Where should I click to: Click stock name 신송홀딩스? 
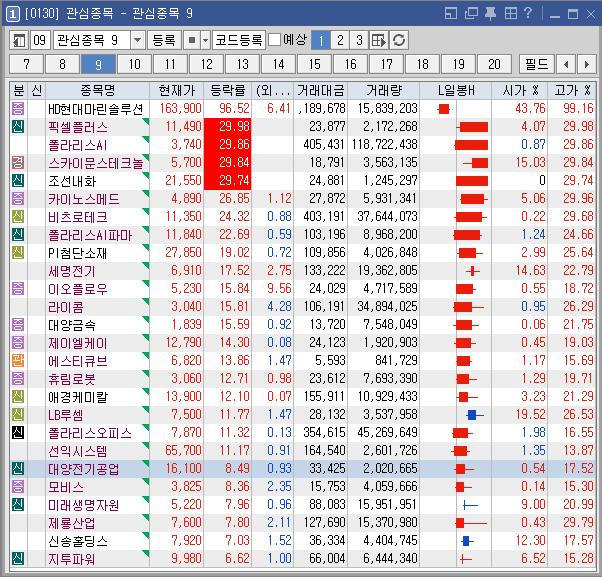78,541
